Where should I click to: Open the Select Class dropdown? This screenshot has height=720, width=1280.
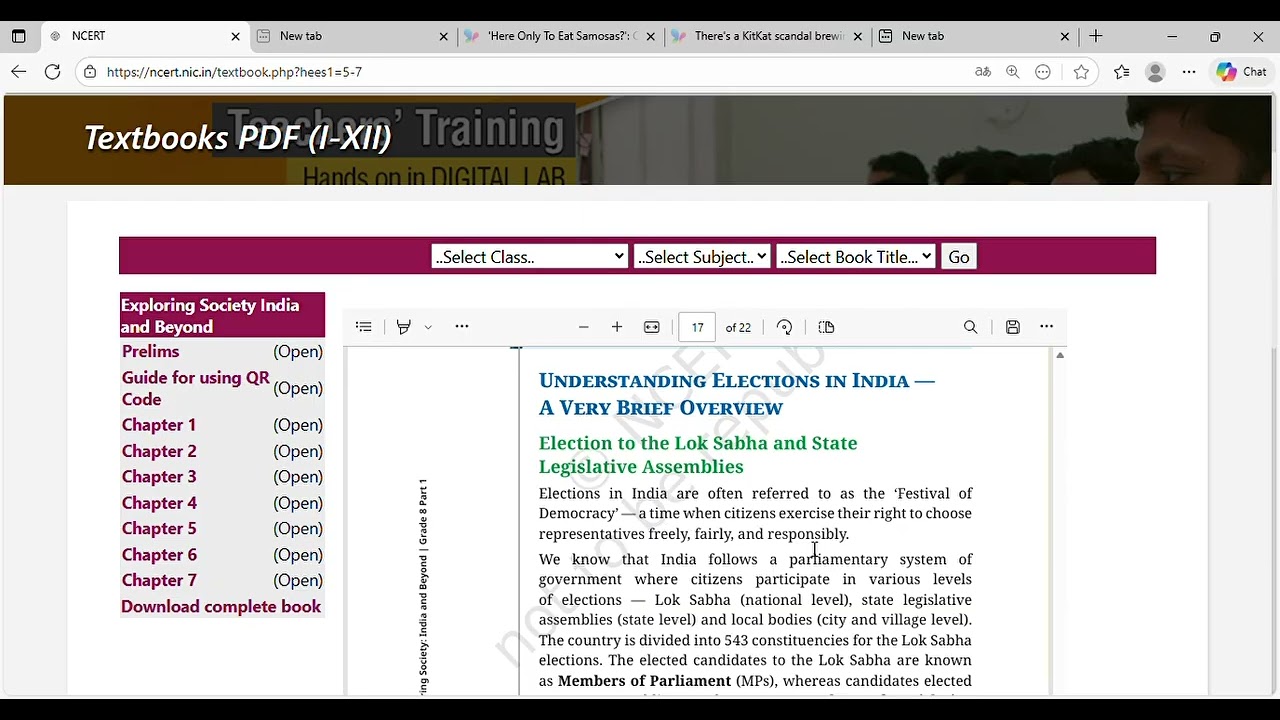[530, 257]
